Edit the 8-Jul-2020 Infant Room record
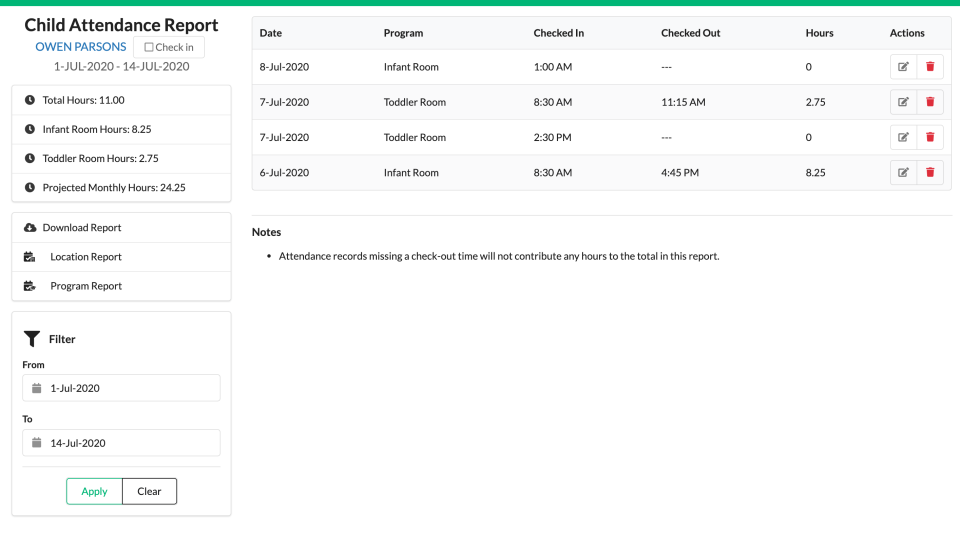960x537 pixels. click(903, 67)
